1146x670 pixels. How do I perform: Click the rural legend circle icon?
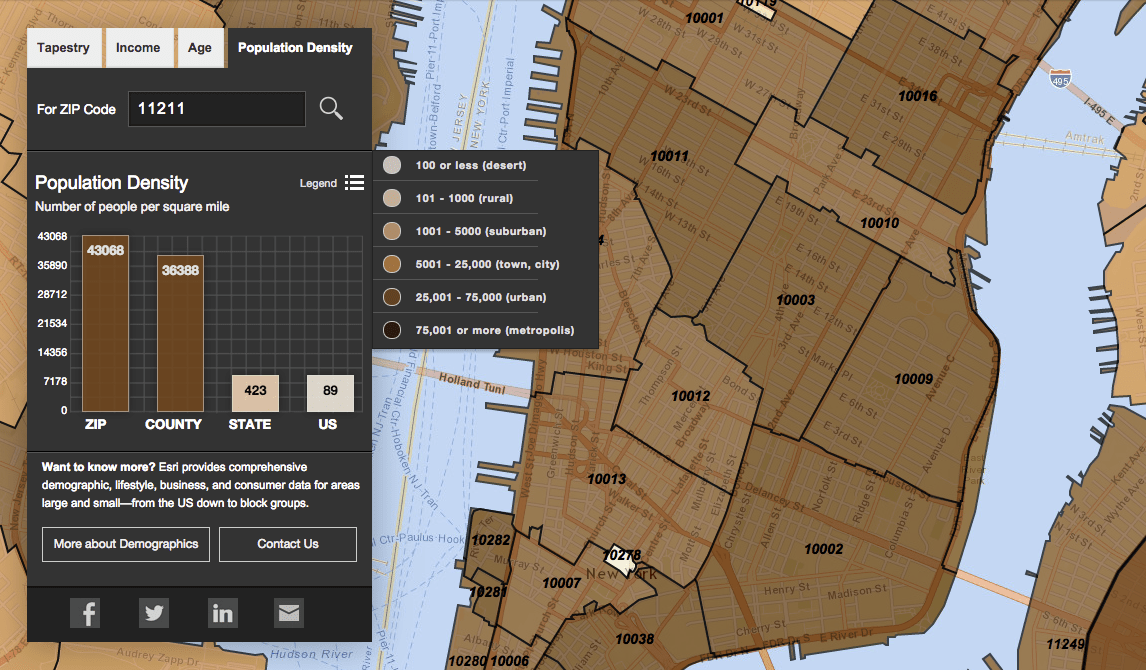389,197
